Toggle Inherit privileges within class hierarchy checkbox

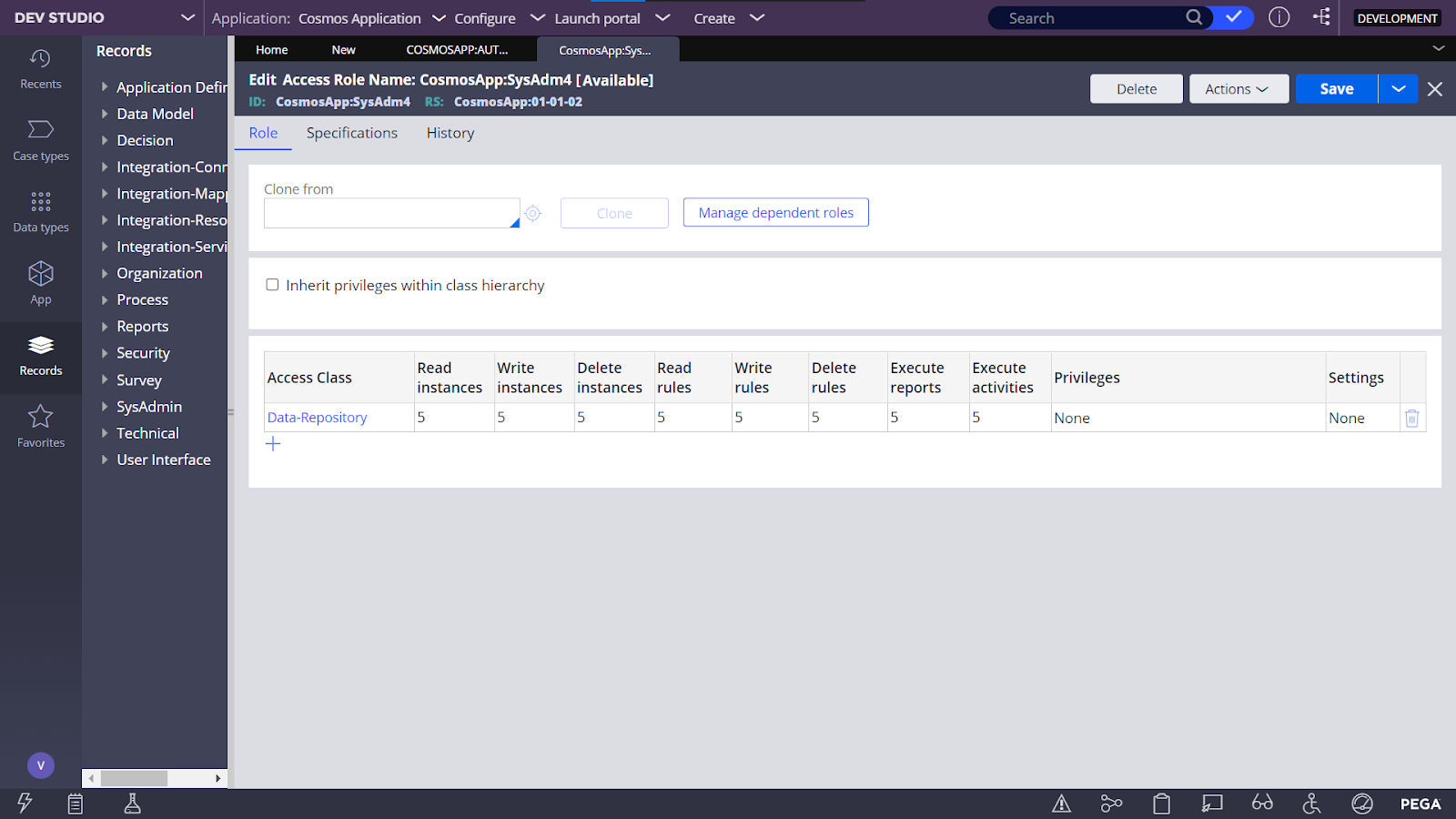coord(272,285)
